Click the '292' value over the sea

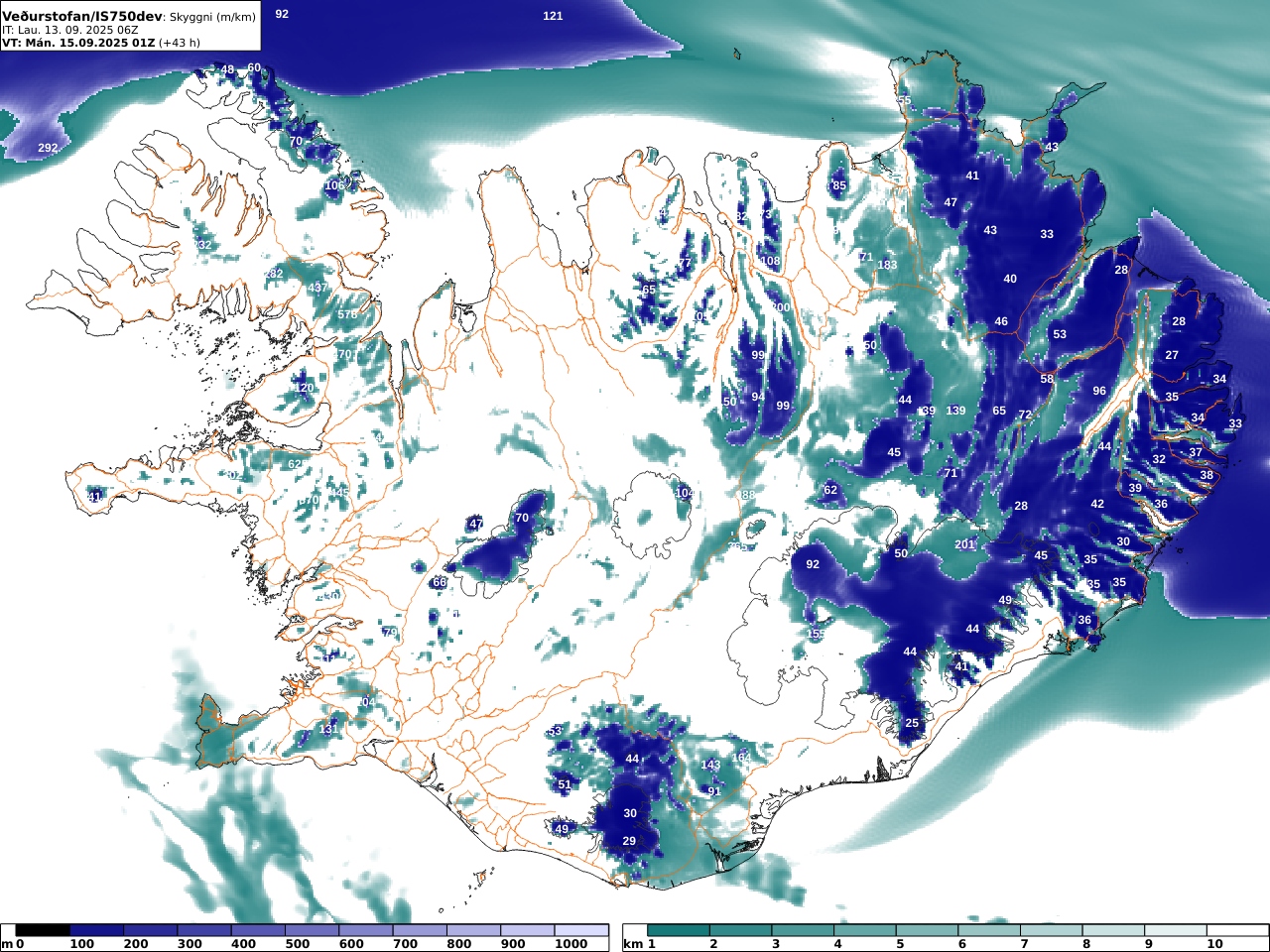pos(48,148)
